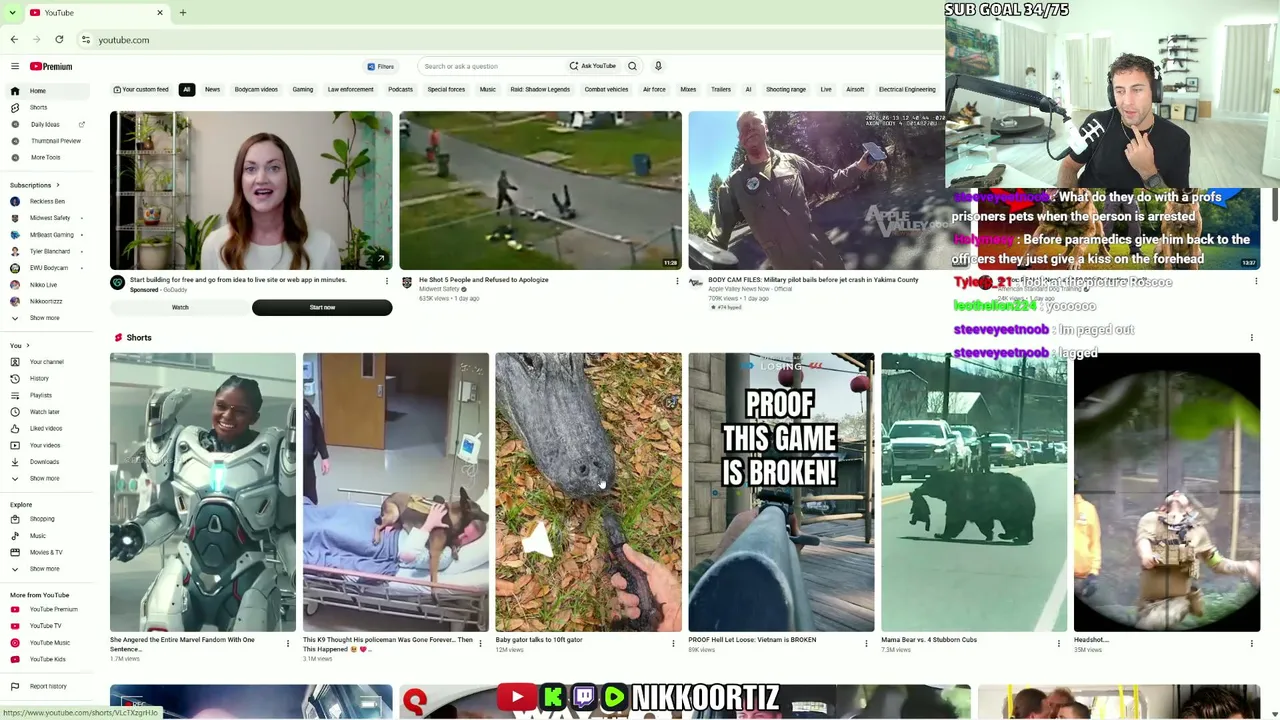Viewport: 1280px width, 720px height.
Task: Open Shorts in the sidebar
Action: (37, 107)
